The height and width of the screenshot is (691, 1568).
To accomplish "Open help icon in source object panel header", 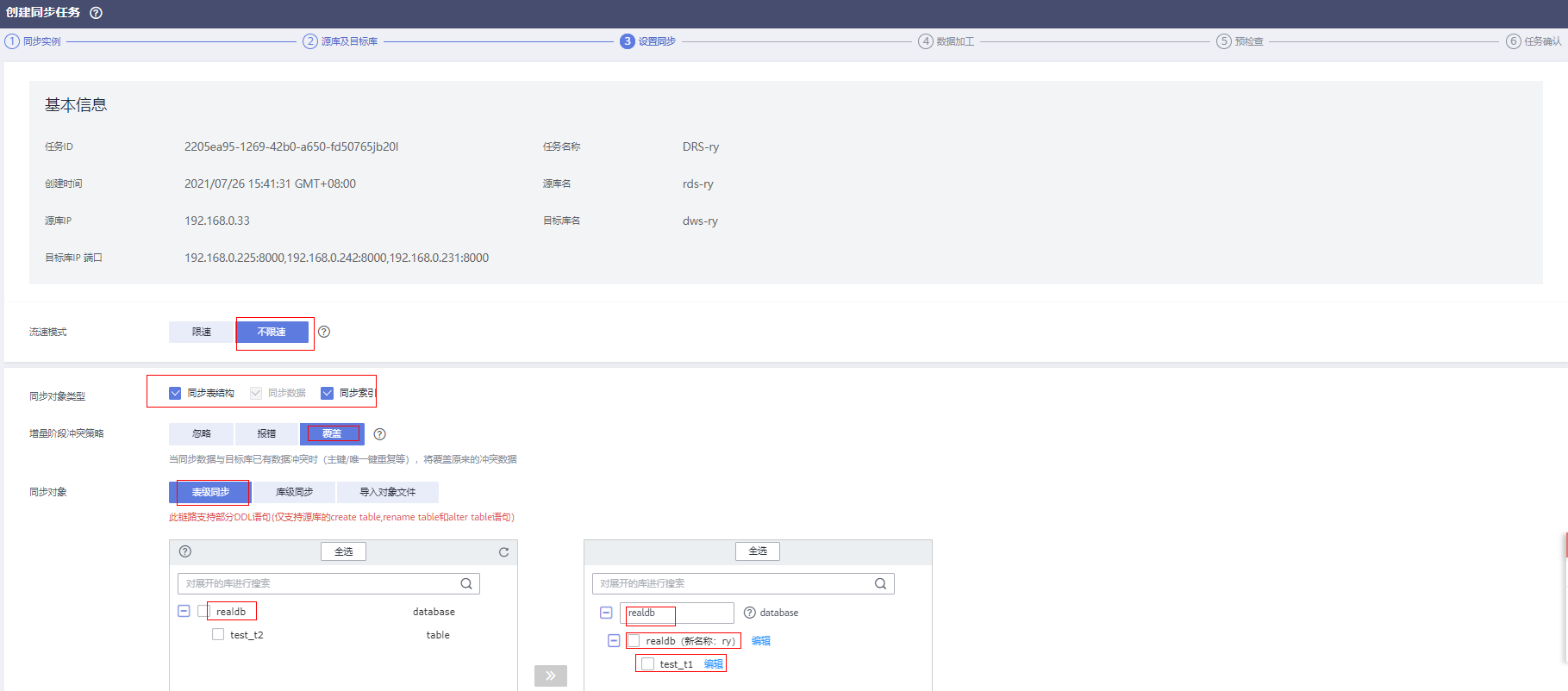I will tap(185, 551).
